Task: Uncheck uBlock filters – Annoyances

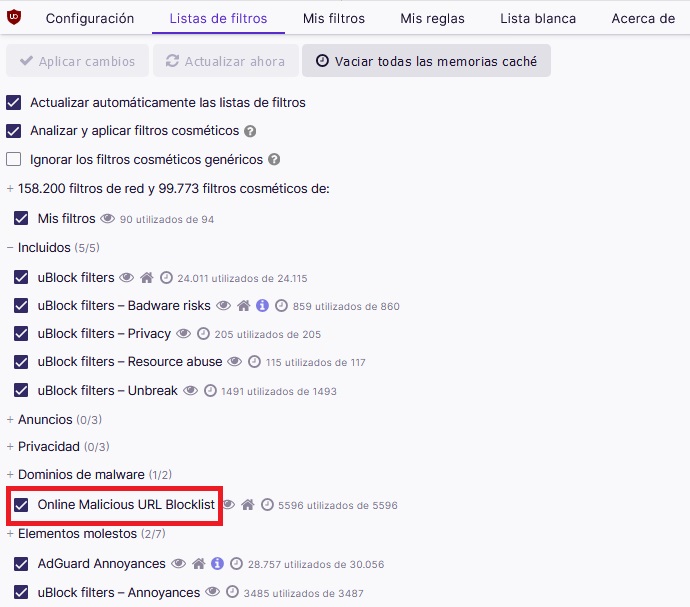Action: tap(21, 592)
